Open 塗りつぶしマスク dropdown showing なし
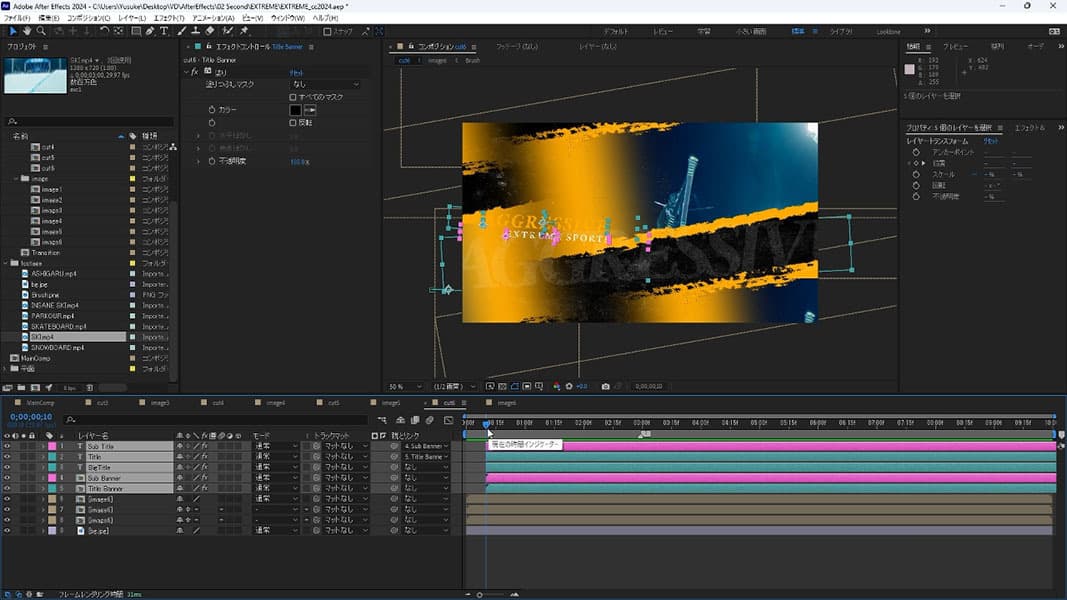The width and height of the screenshot is (1067, 600). point(324,85)
